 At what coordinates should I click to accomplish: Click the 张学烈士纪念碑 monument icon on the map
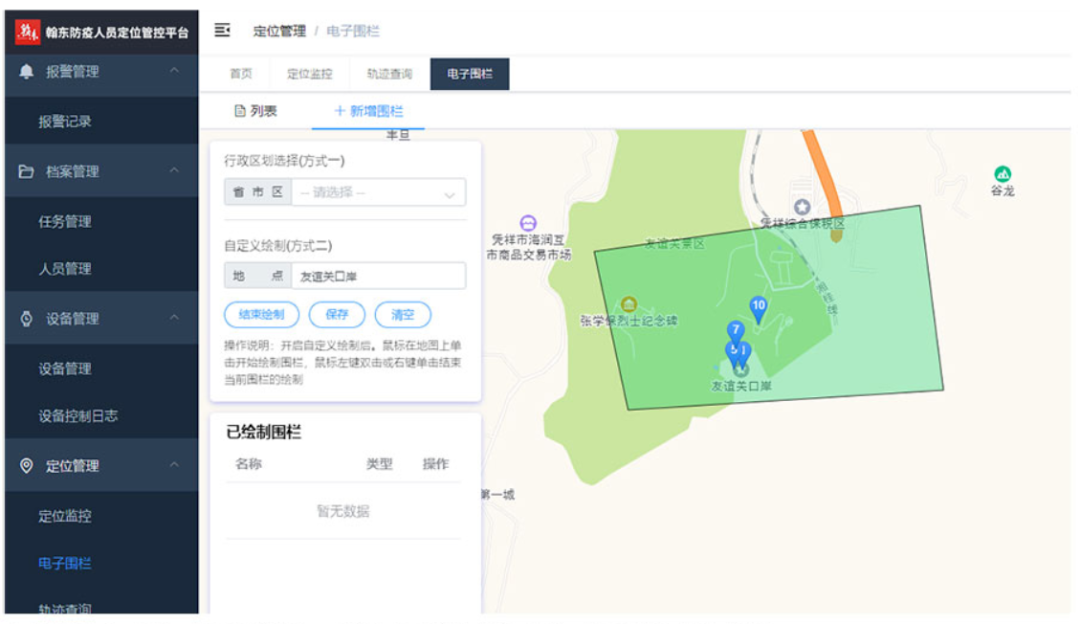[x=629, y=303]
